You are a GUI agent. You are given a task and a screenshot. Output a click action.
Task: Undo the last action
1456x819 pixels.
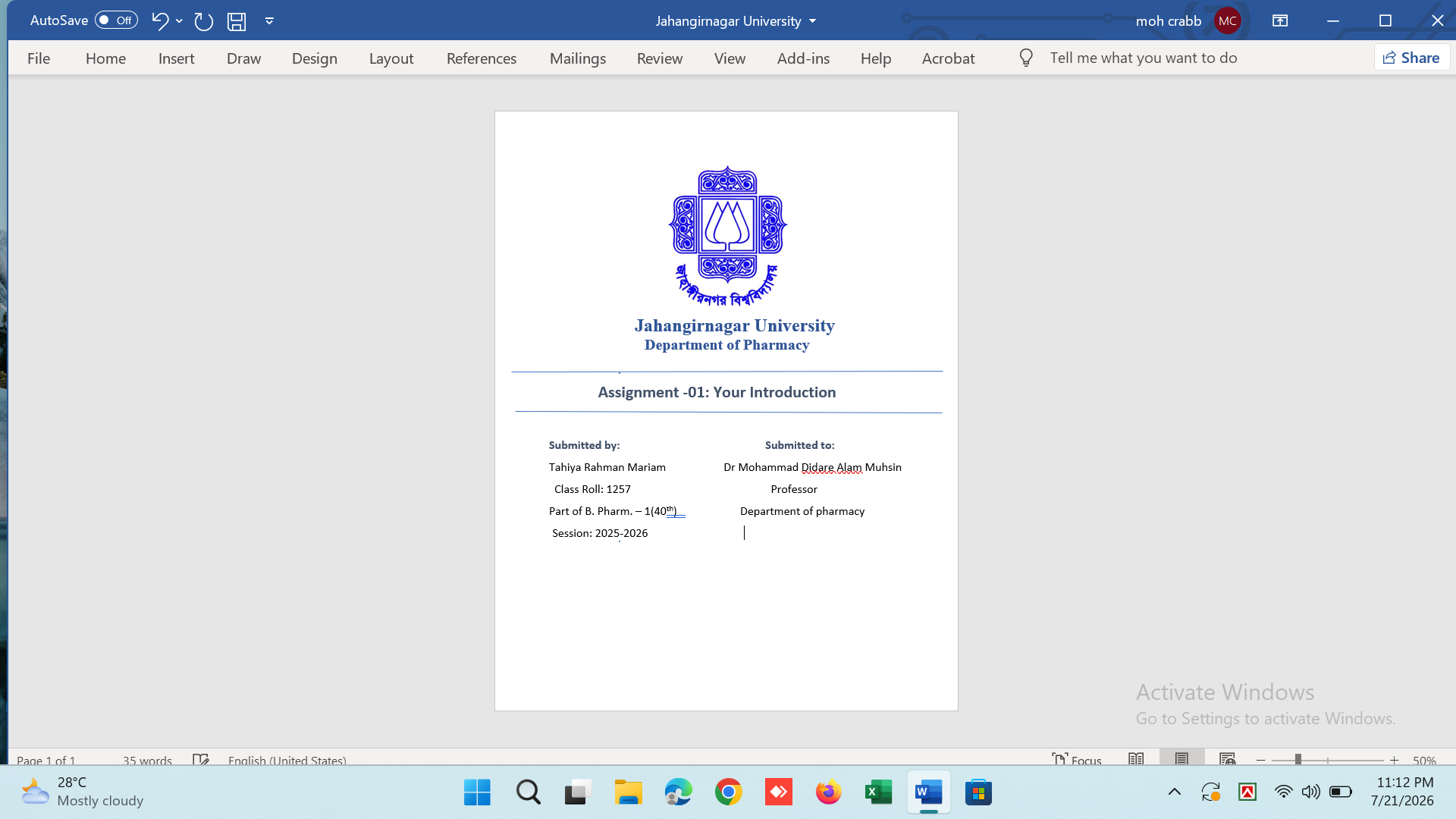159,20
